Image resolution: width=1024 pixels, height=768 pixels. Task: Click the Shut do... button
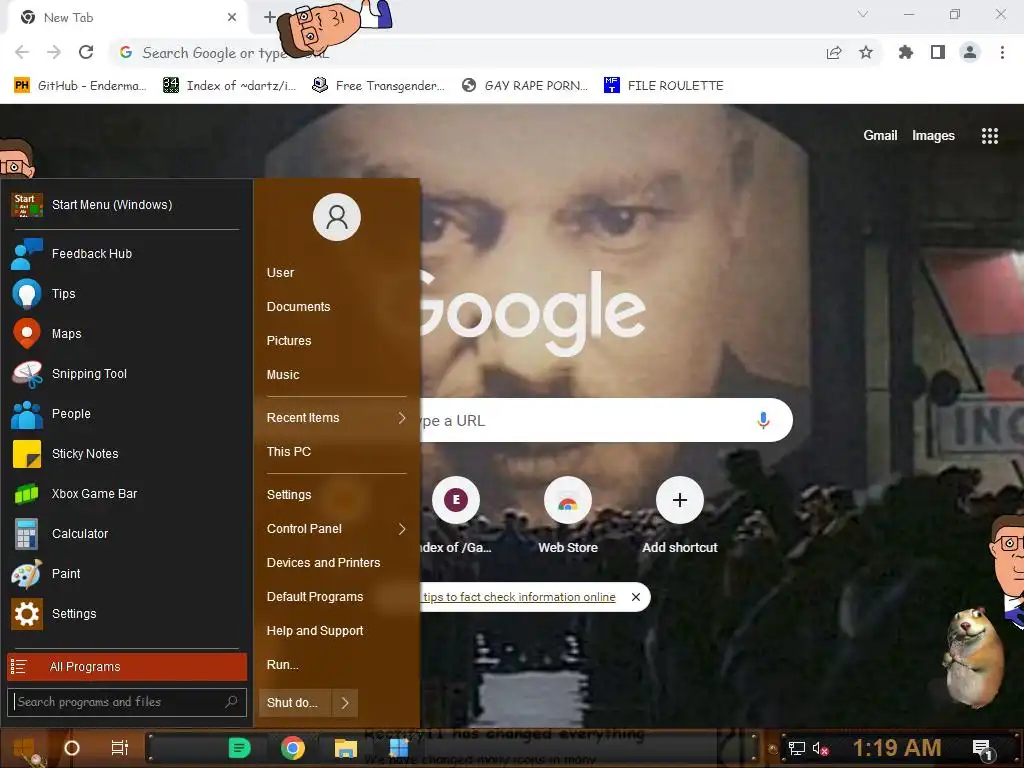point(295,703)
